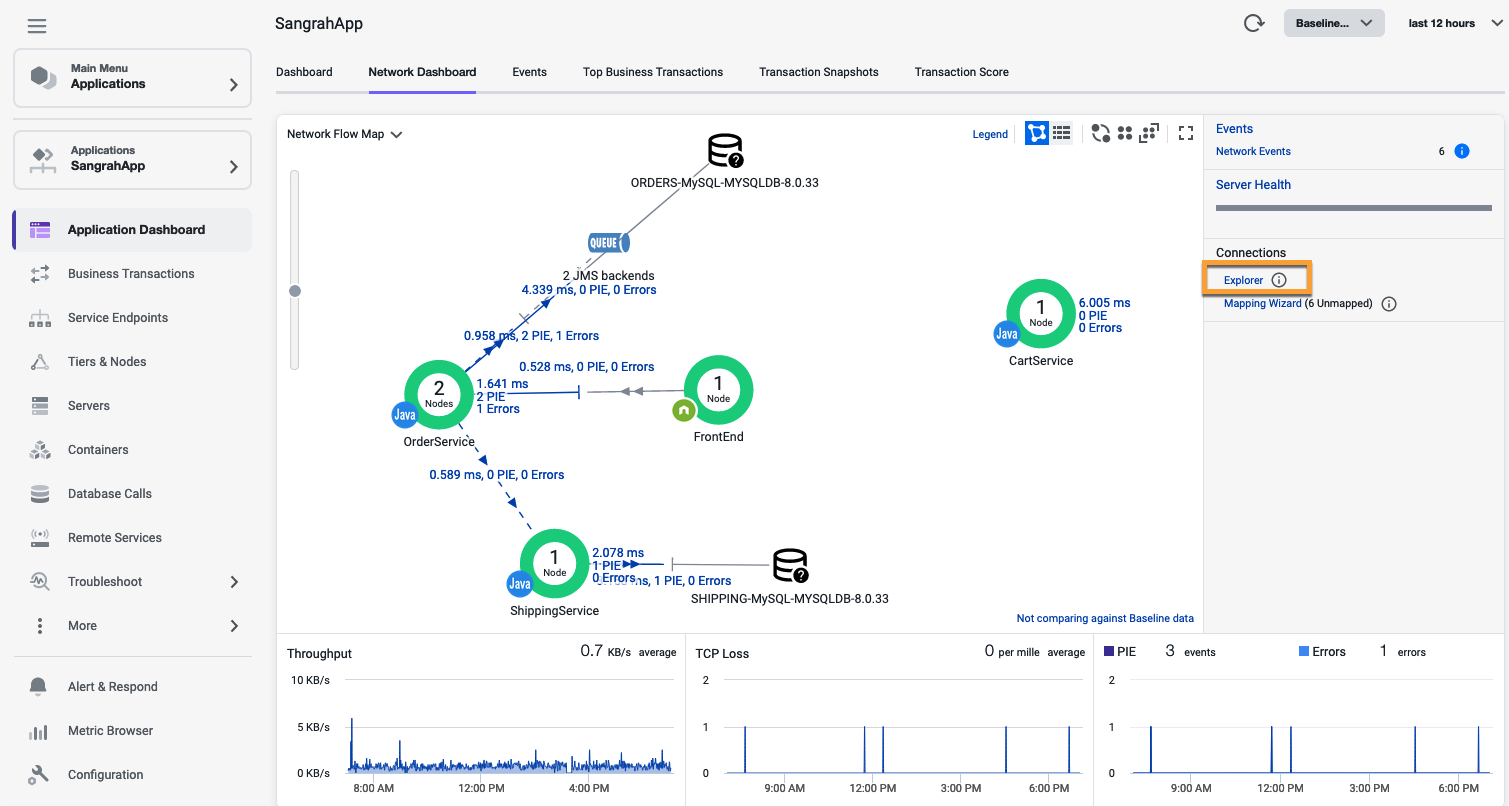Switch to the Network Dashboard tab

pos(422,72)
